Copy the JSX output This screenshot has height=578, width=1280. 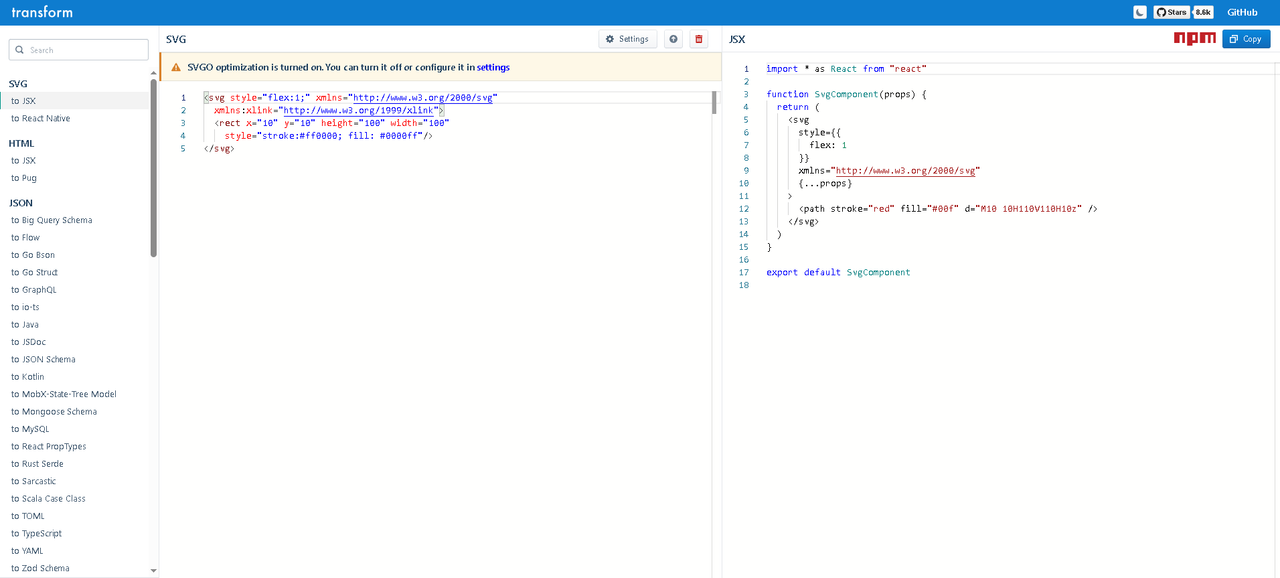click(x=1246, y=39)
